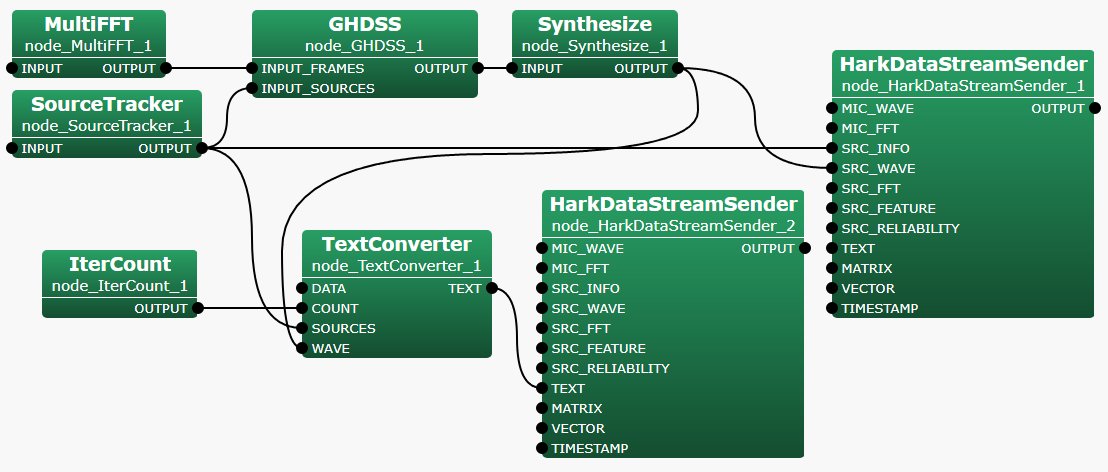Click the OUTPUT port of SourceTracker
1108x472 pixels.
point(202,149)
